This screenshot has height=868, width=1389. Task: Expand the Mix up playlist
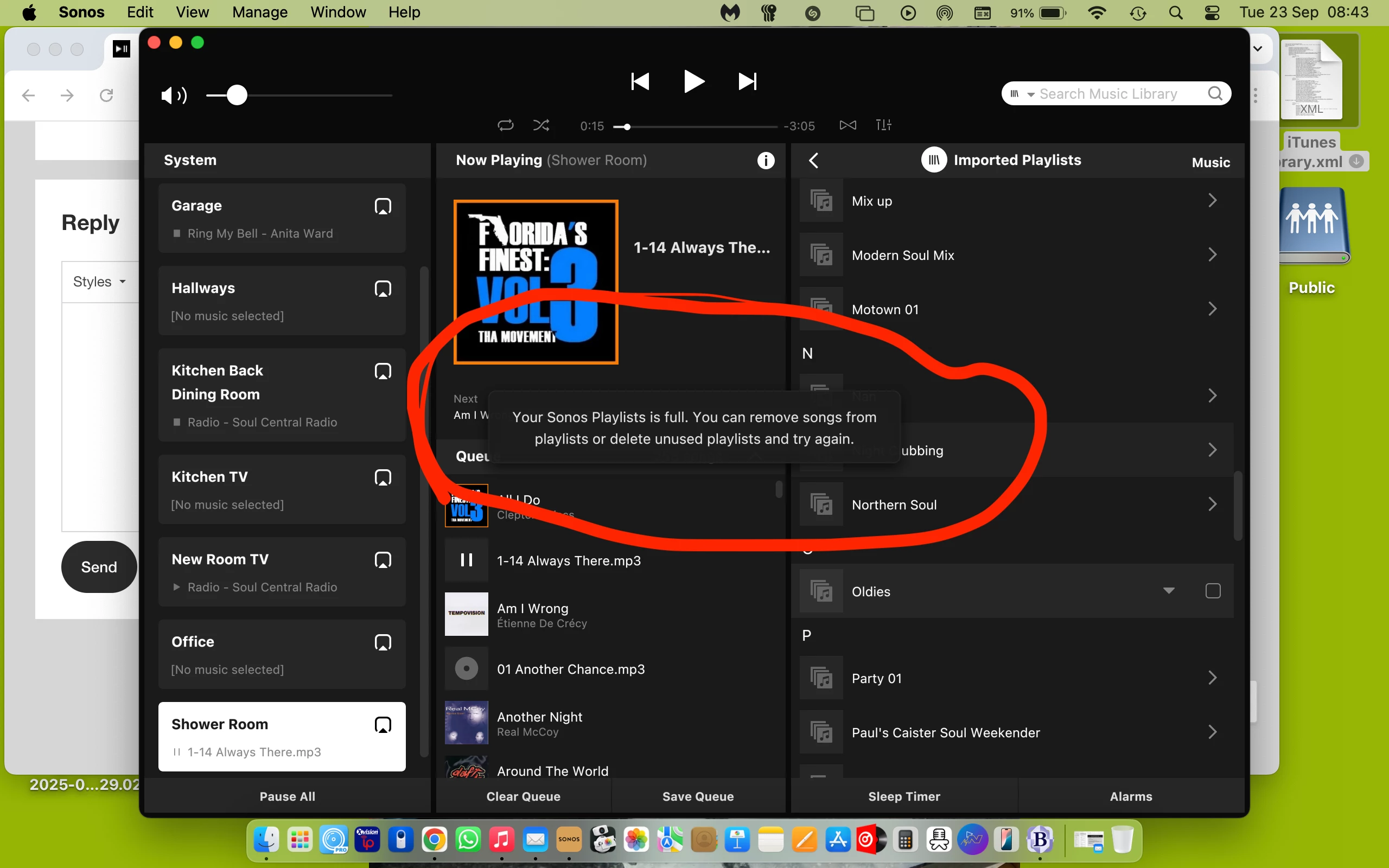[1212, 200]
